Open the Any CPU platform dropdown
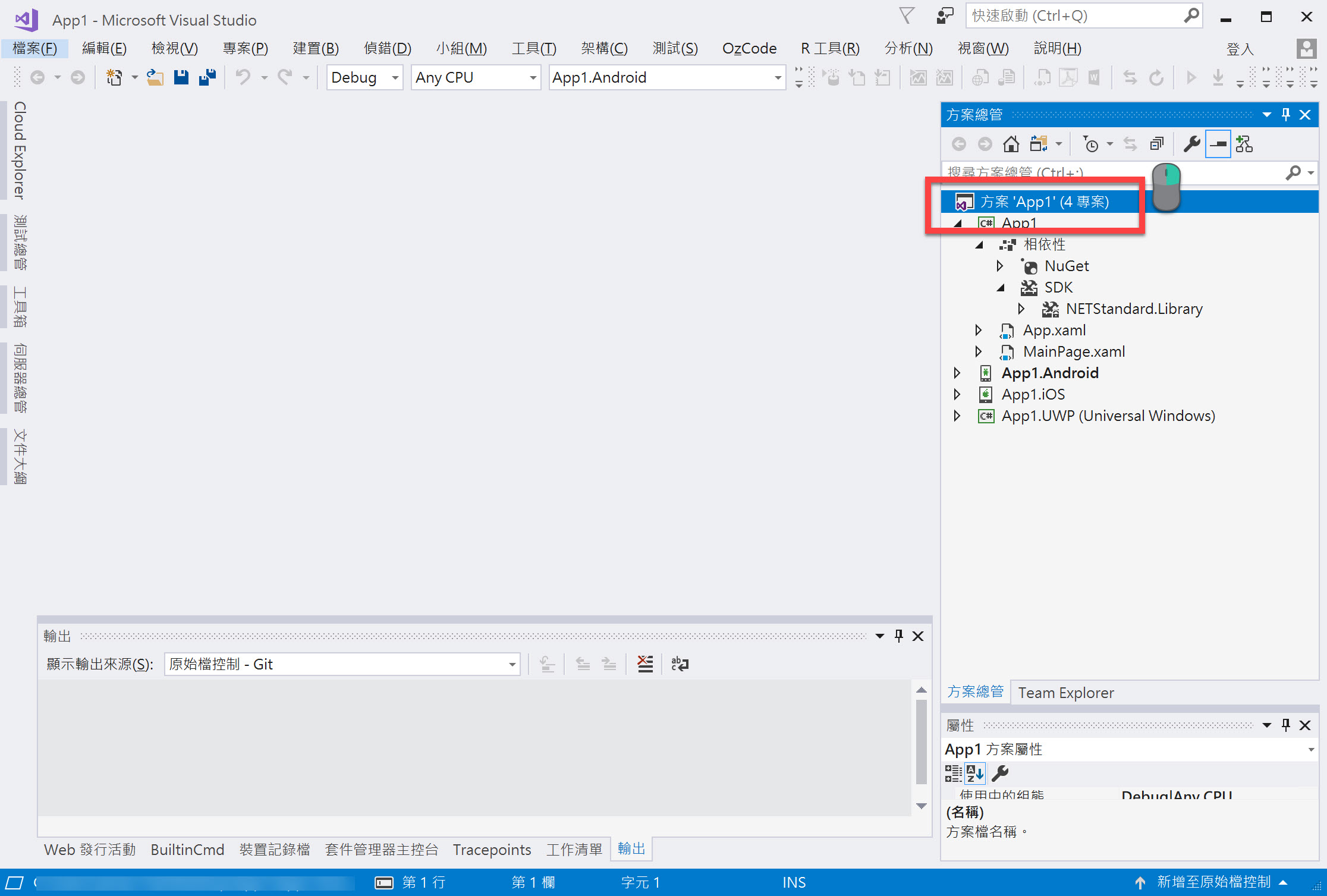 pyautogui.click(x=476, y=77)
